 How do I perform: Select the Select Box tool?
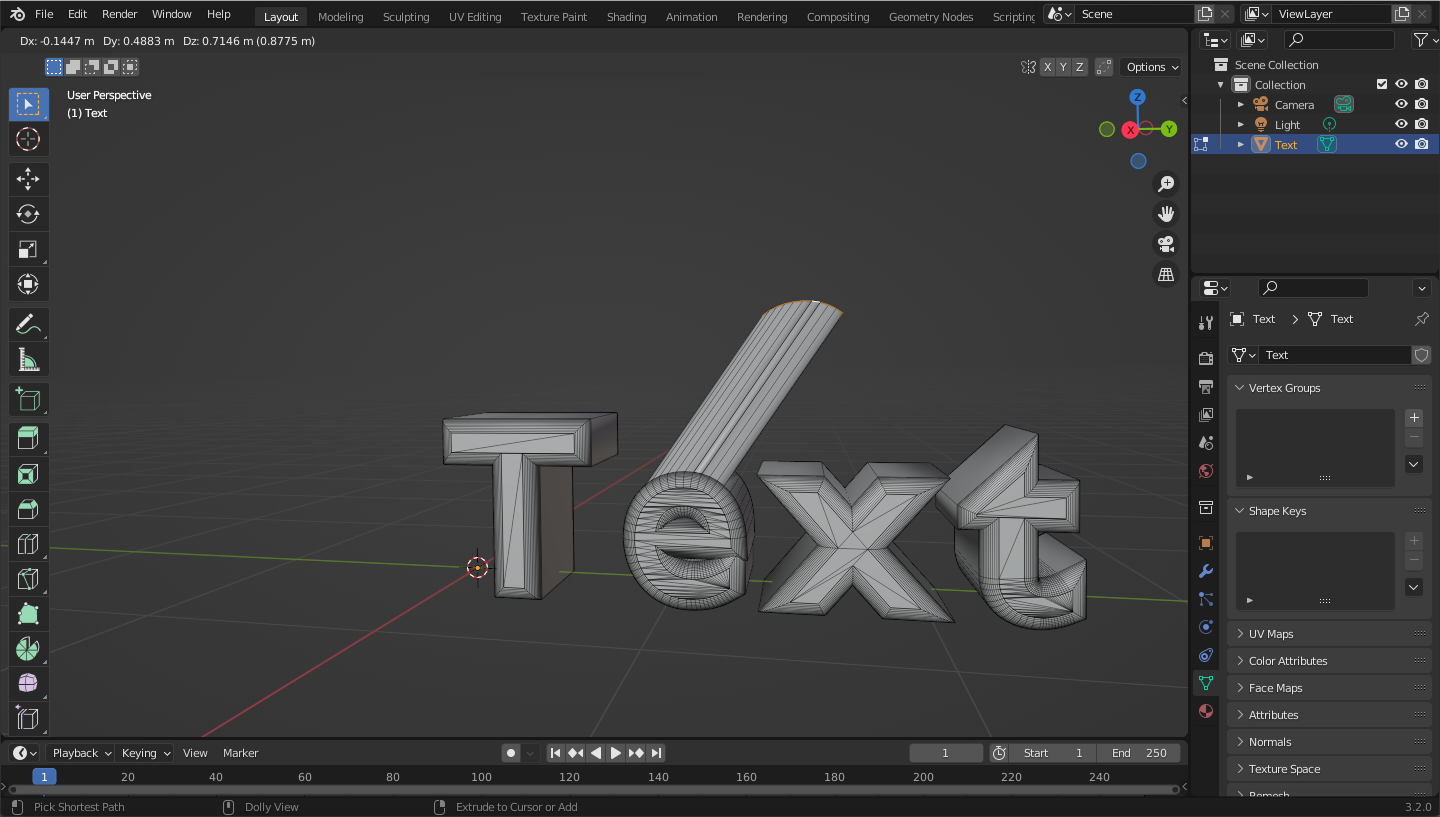29,104
